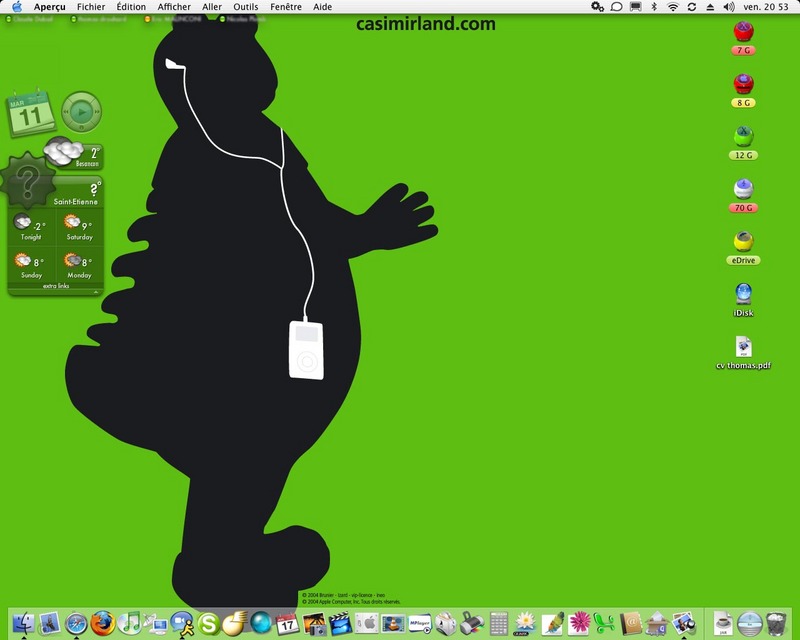Open the pink flower dock icon

[579, 624]
